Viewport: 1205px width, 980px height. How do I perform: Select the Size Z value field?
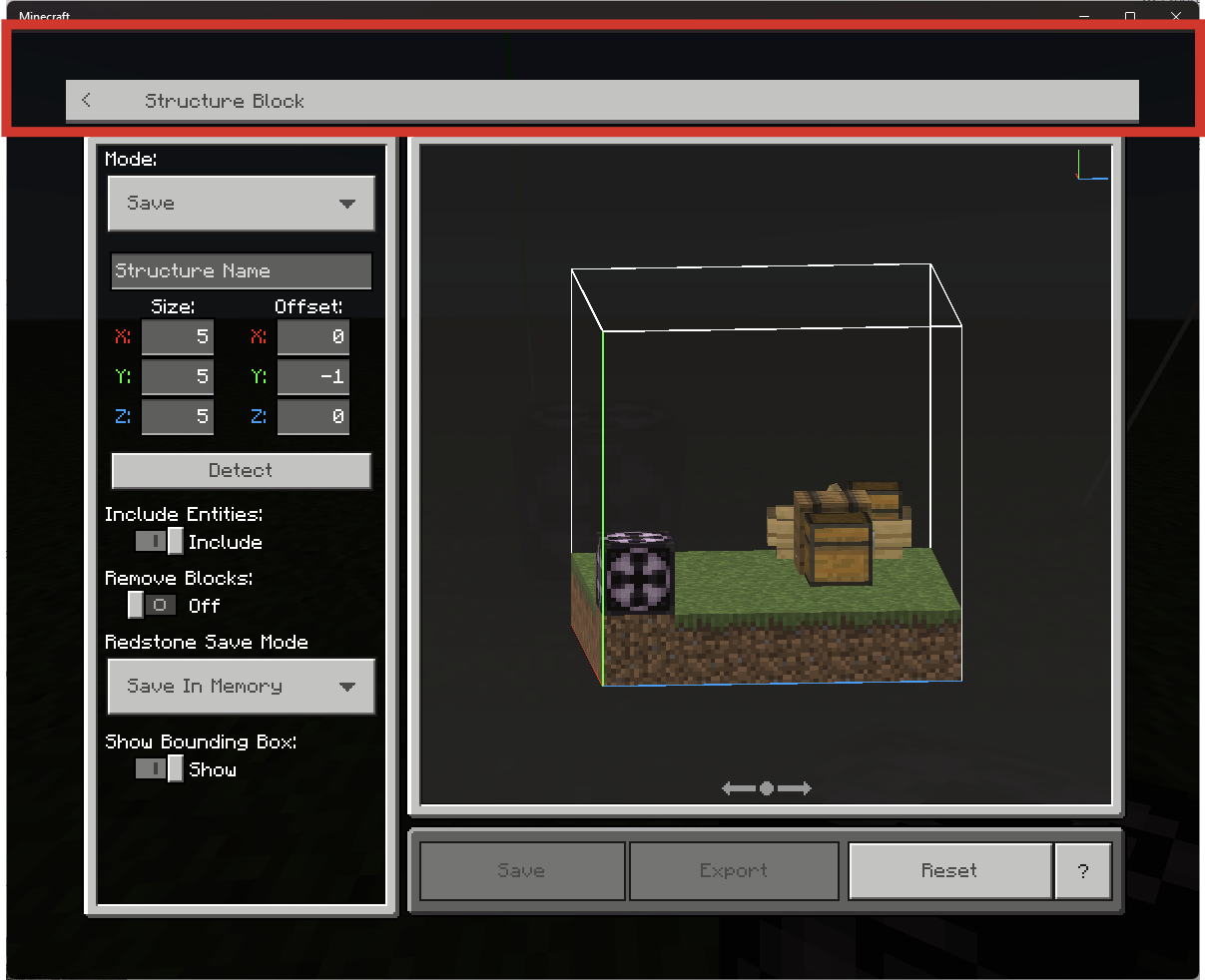coord(178,416)
